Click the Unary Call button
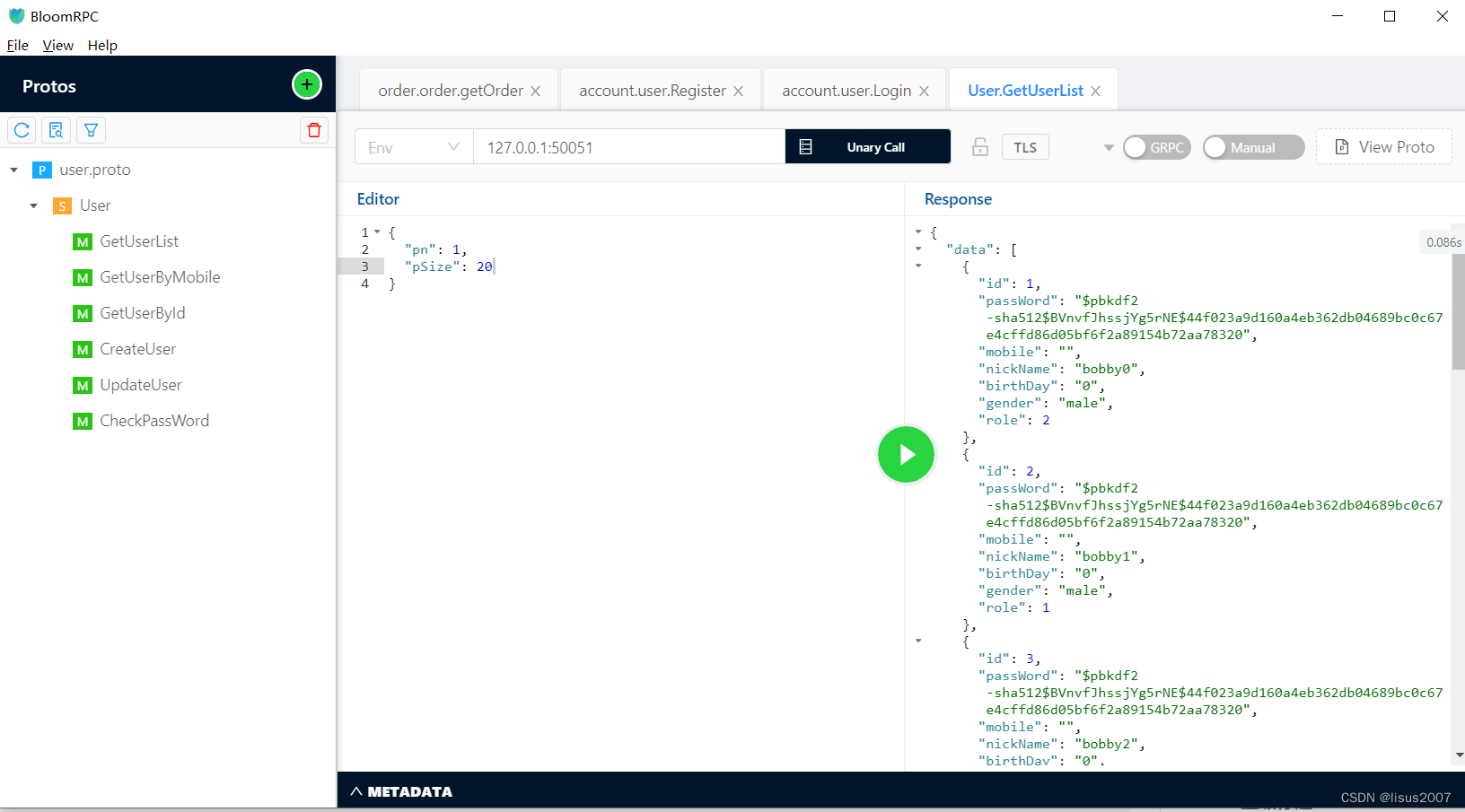This screenshot has height=812, width=1465. (x=868, y=147)
